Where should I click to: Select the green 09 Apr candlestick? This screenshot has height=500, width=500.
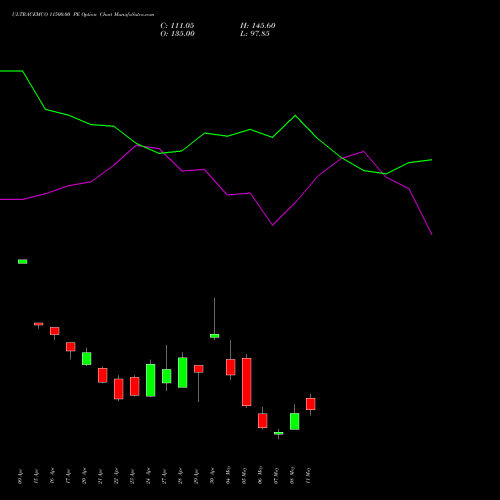[x=23, y=262]
